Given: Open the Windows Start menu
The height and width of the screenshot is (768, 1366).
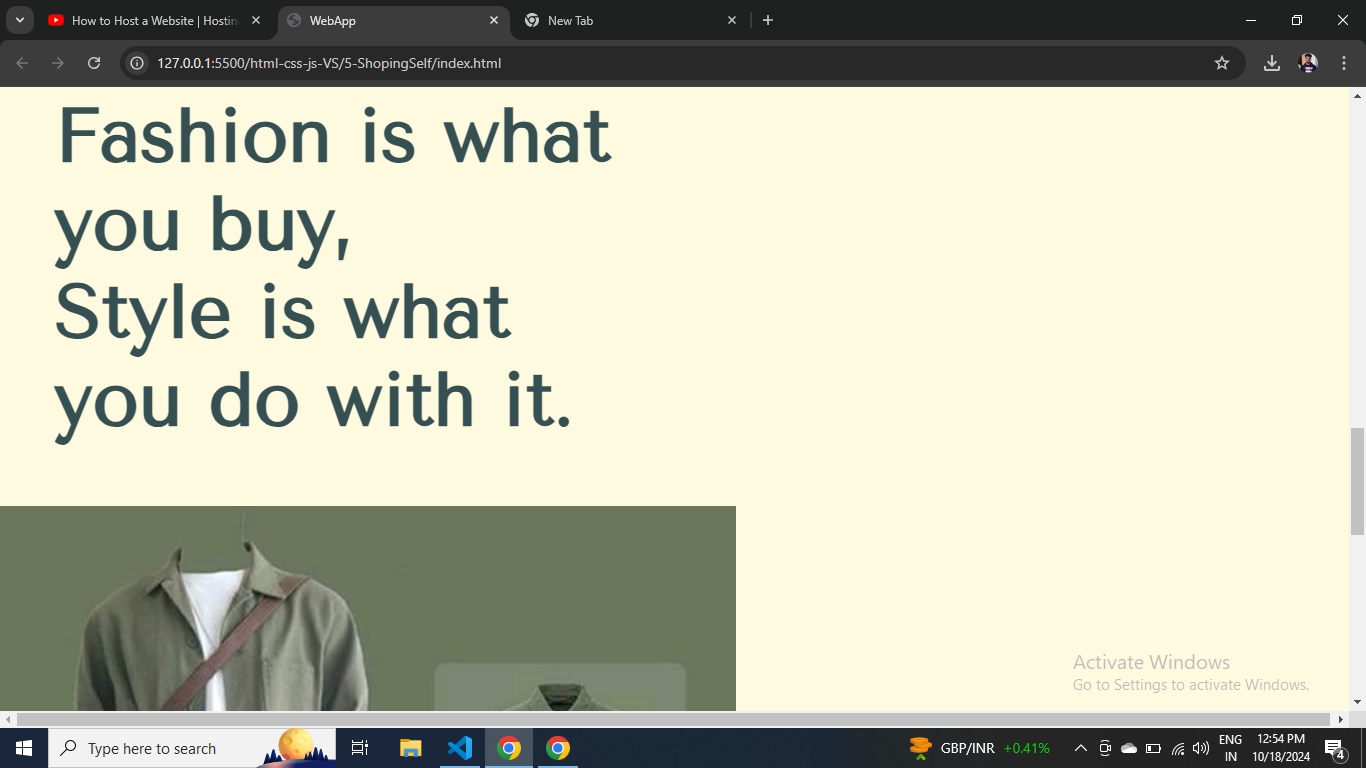Looking at the screenshot, I should pos(24,748).
